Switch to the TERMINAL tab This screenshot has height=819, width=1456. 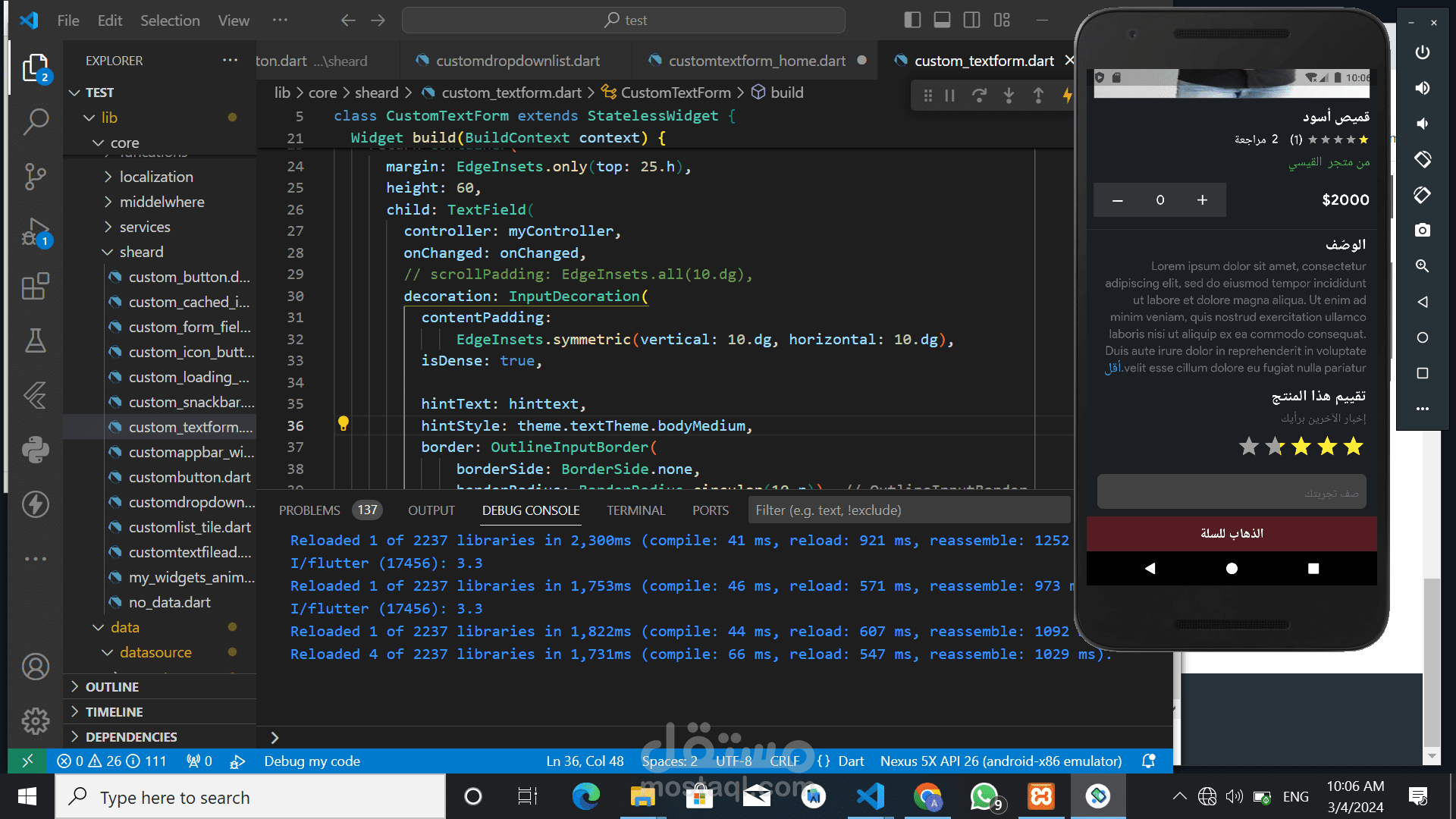pyautogui.click(x=635, y=510)
